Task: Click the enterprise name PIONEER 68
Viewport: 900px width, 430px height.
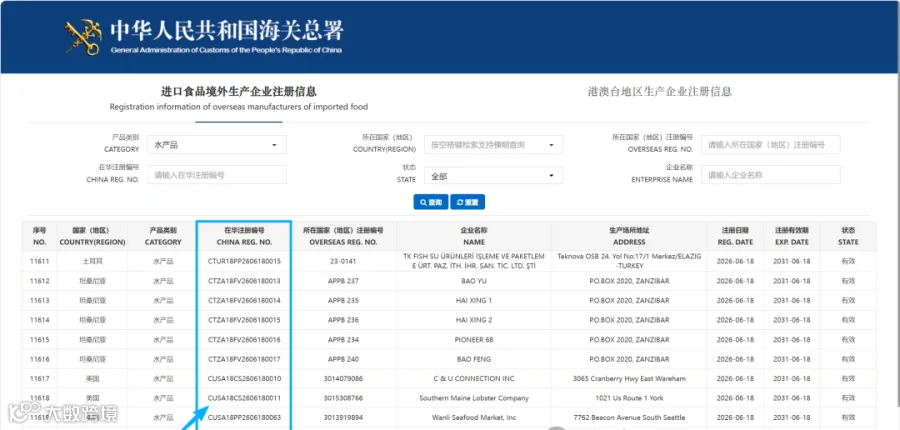Action: [x=474, y=339]
